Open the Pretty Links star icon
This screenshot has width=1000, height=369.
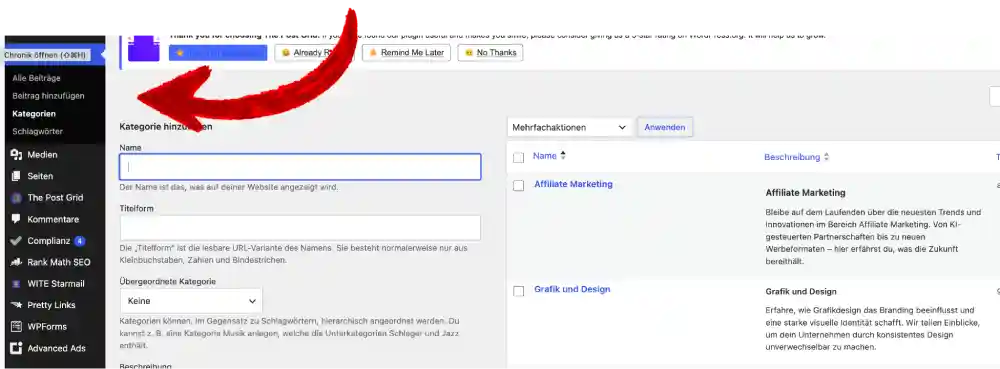(x=17, y=305)
